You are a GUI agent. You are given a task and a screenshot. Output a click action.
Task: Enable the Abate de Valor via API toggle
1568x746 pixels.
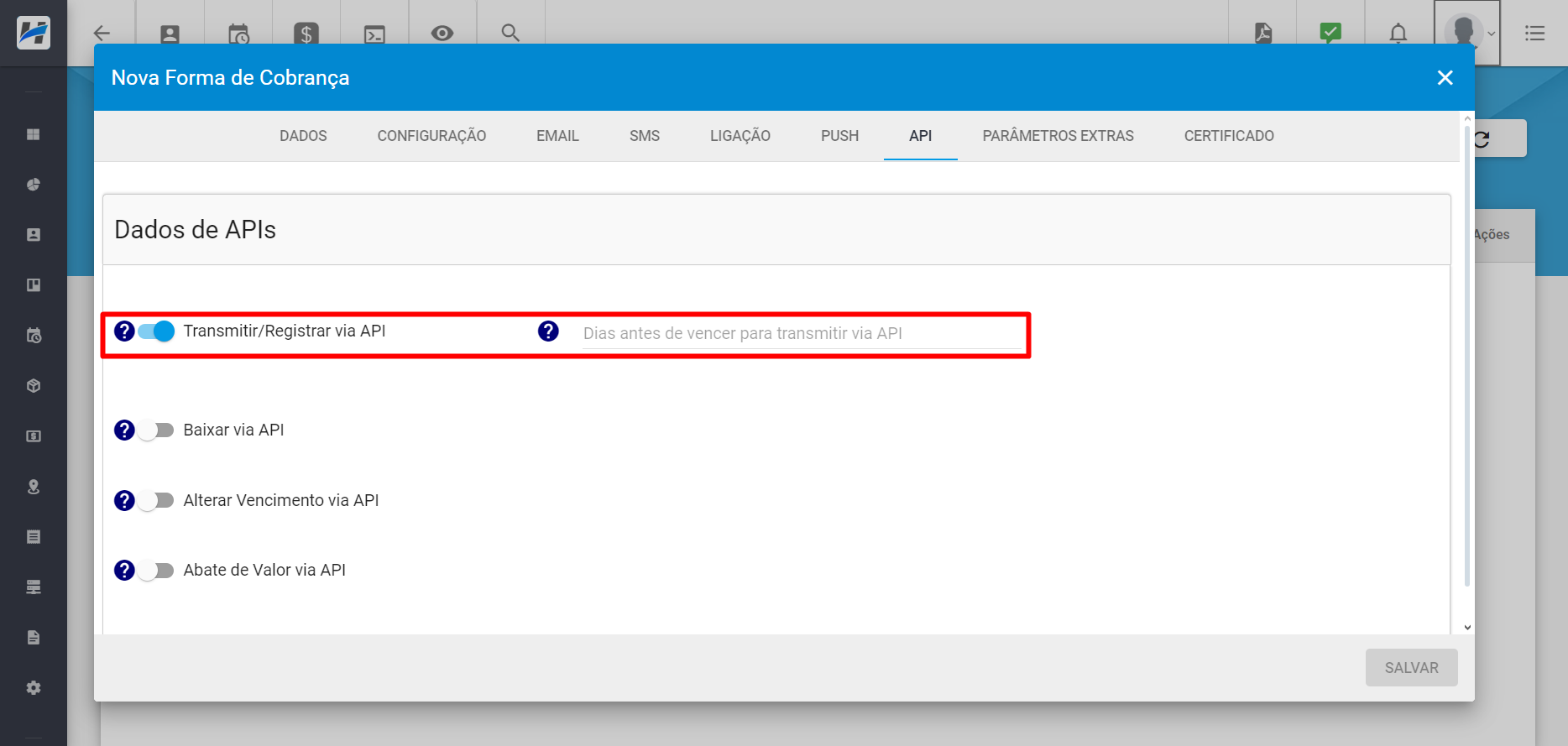click(x=156, y=571)
